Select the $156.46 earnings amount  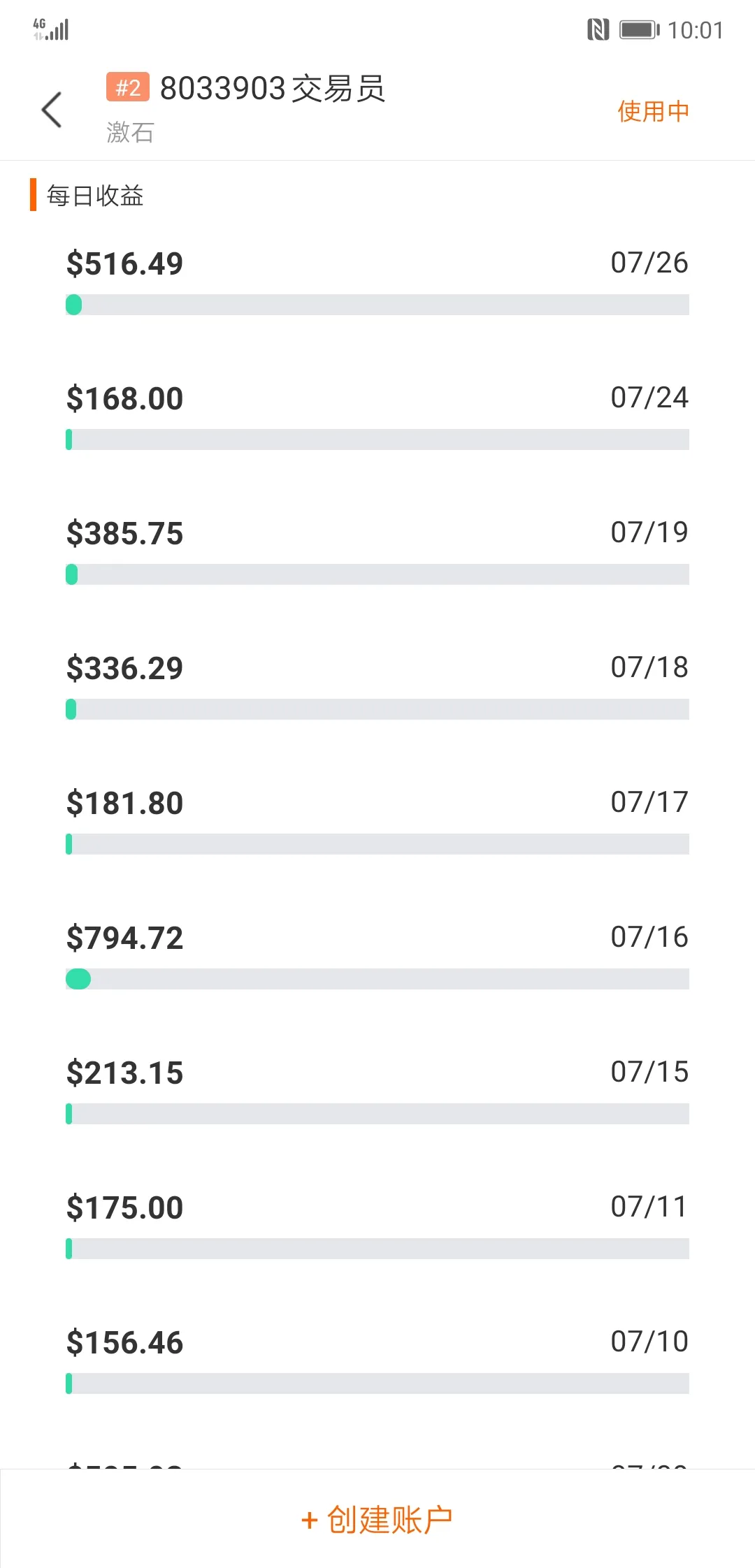point(124,1343)
